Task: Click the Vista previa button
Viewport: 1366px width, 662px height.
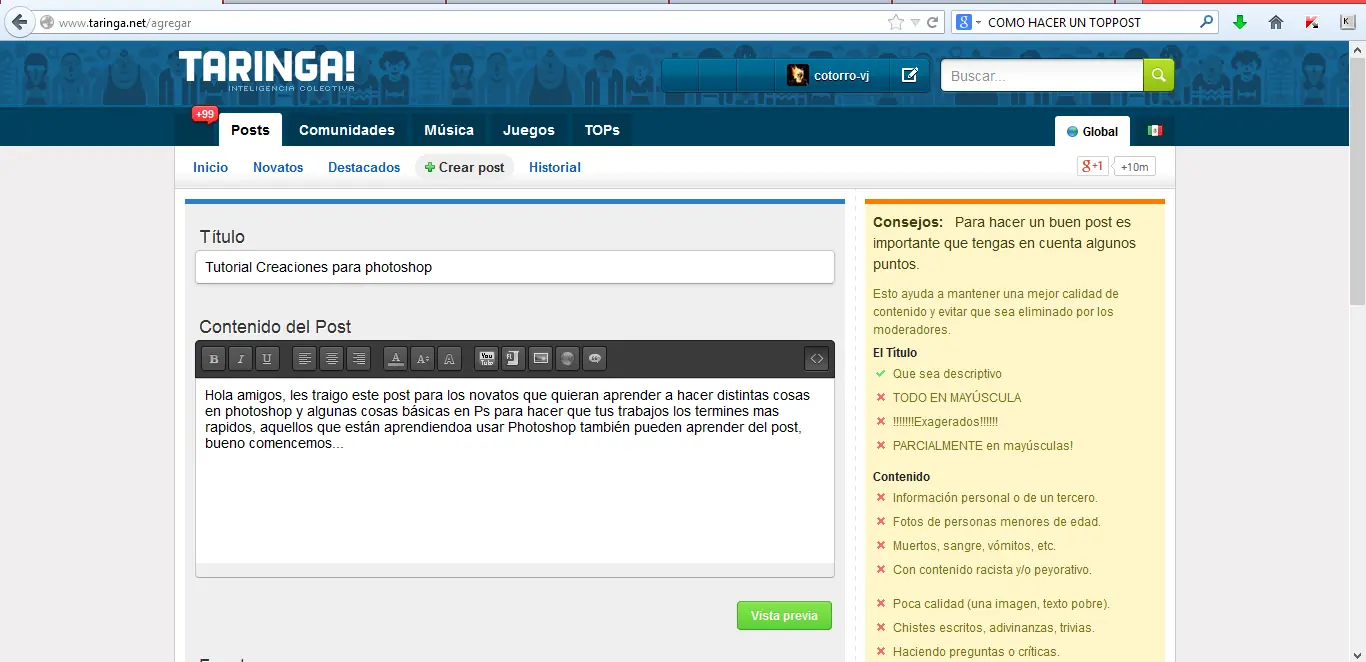Action: pyautogui.click(x=784, y=615)
